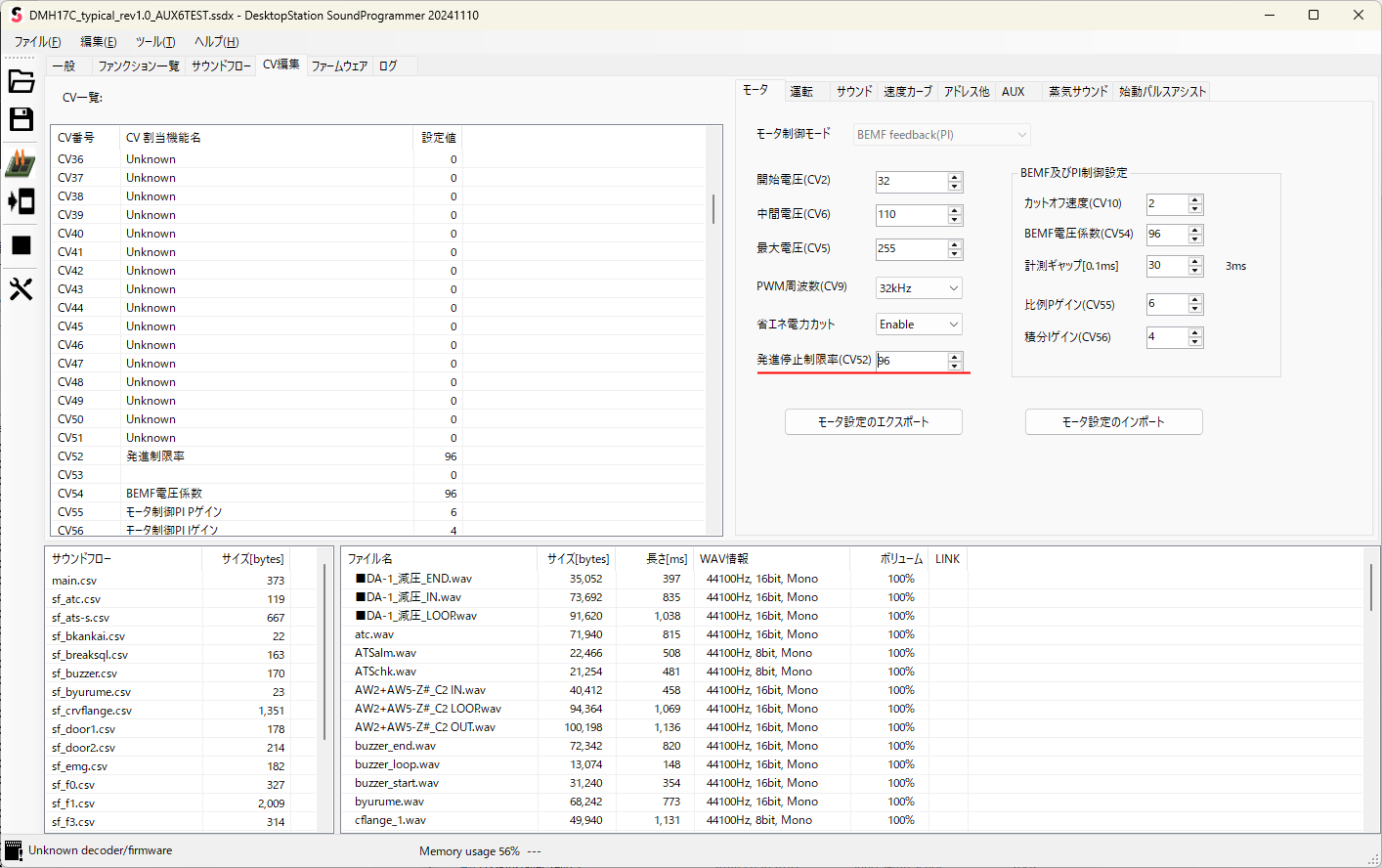Viewport: 1382px width, 868px height.
Task: Click the モータ設定のエクスポート button
Action: point(873,422)
